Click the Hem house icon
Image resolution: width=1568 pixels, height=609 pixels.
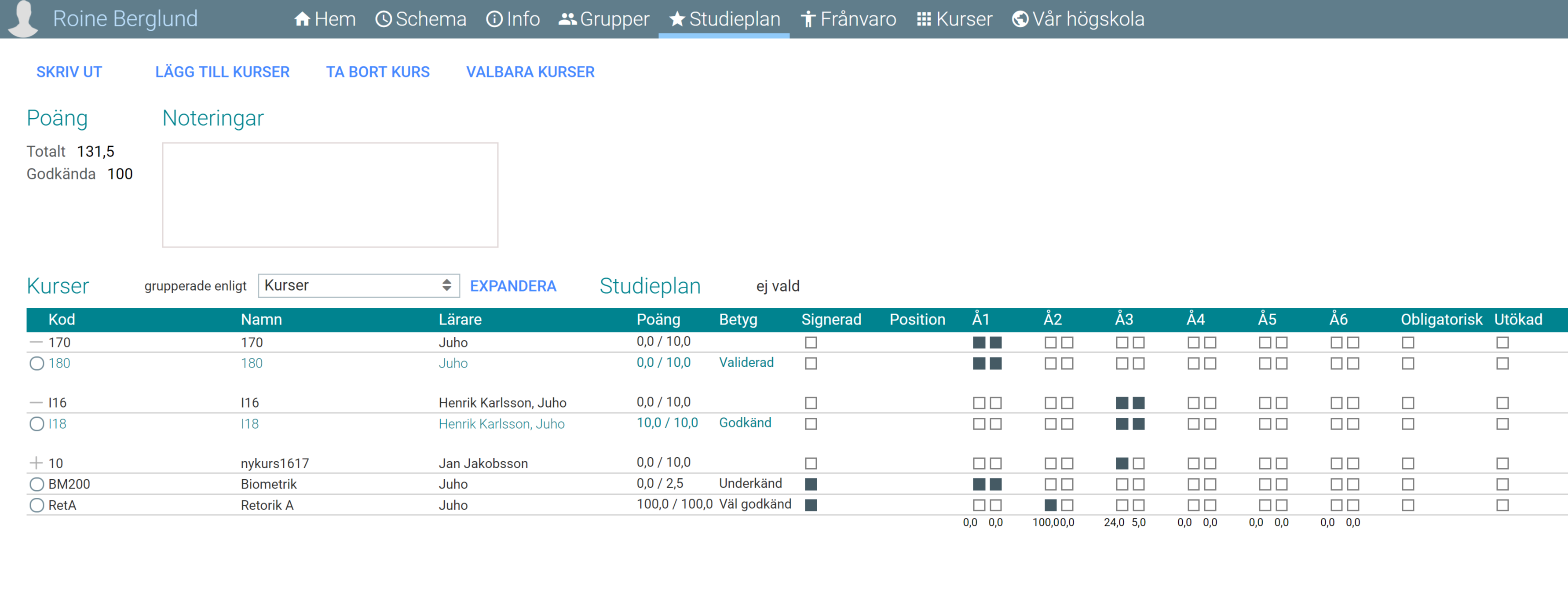click(x=302, y=19)
